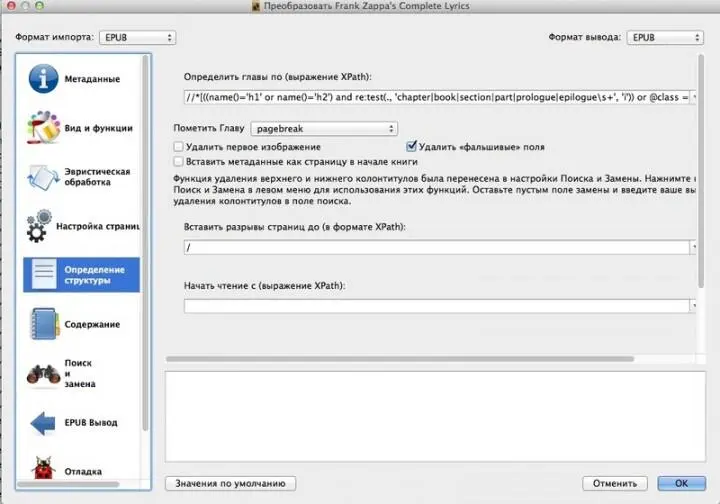Click Определить главы по XPath label

[x=277, y=77]
